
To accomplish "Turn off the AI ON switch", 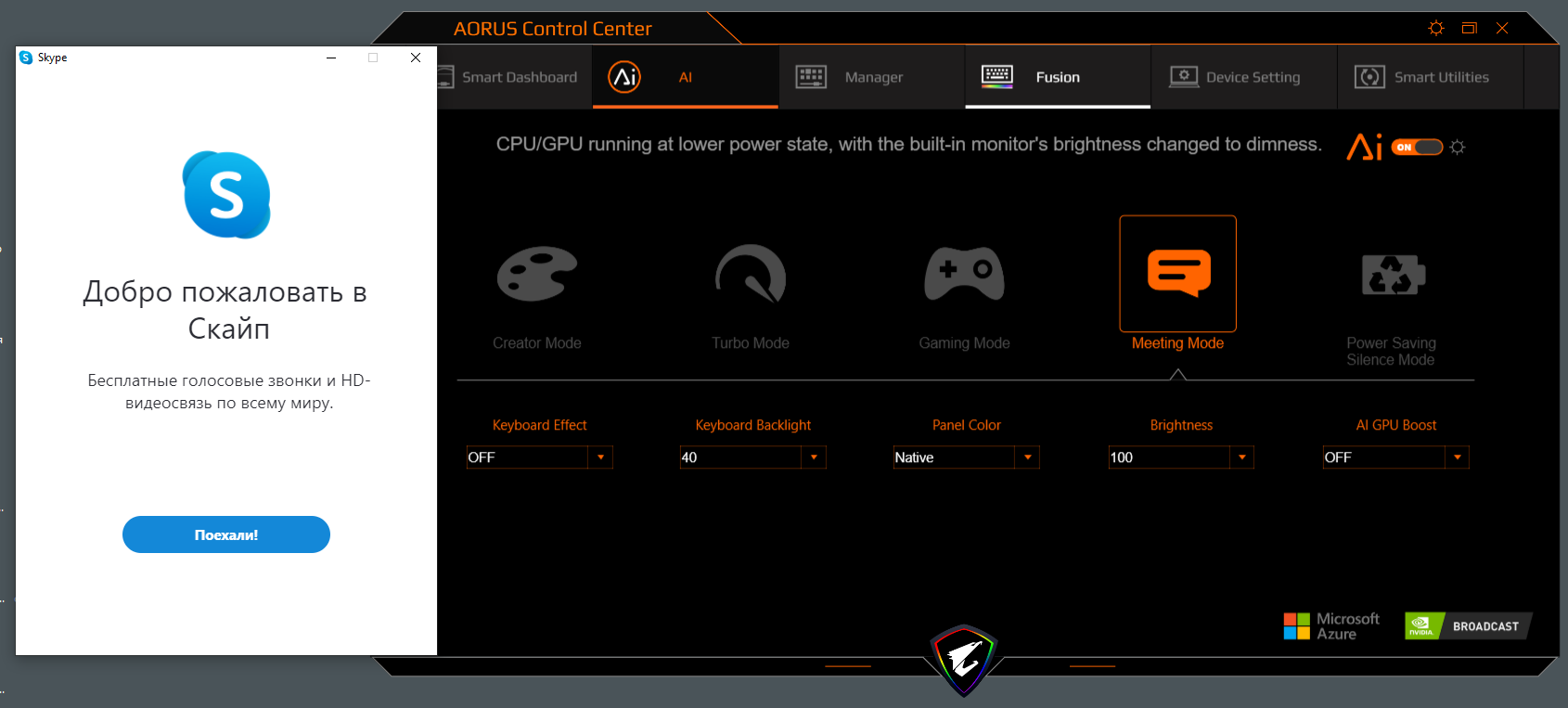I will (x=1417, y=147).
